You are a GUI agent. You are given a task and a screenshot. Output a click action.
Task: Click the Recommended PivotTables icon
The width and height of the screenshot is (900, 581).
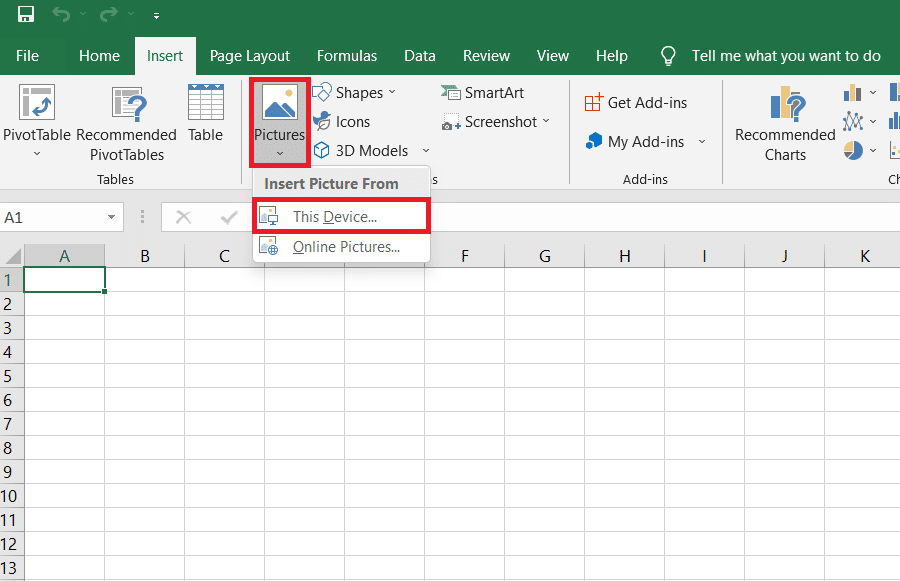click(x=129, y=103)
